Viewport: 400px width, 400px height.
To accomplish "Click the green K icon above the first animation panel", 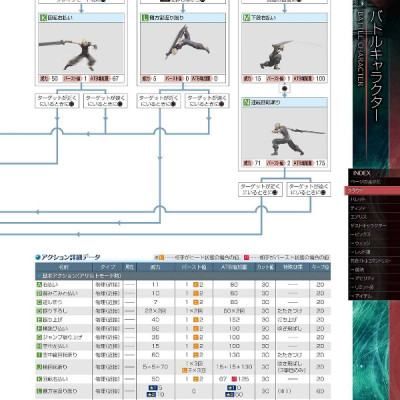I will tap(43, 18).
